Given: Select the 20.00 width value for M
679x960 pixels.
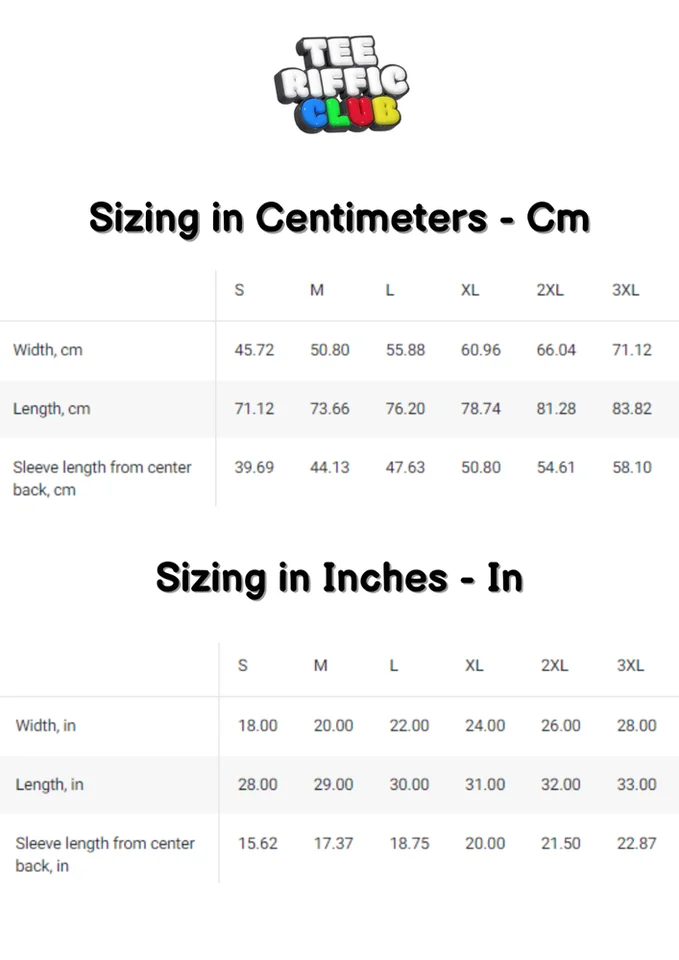Looking at the screenshot, I should [333, 726].
